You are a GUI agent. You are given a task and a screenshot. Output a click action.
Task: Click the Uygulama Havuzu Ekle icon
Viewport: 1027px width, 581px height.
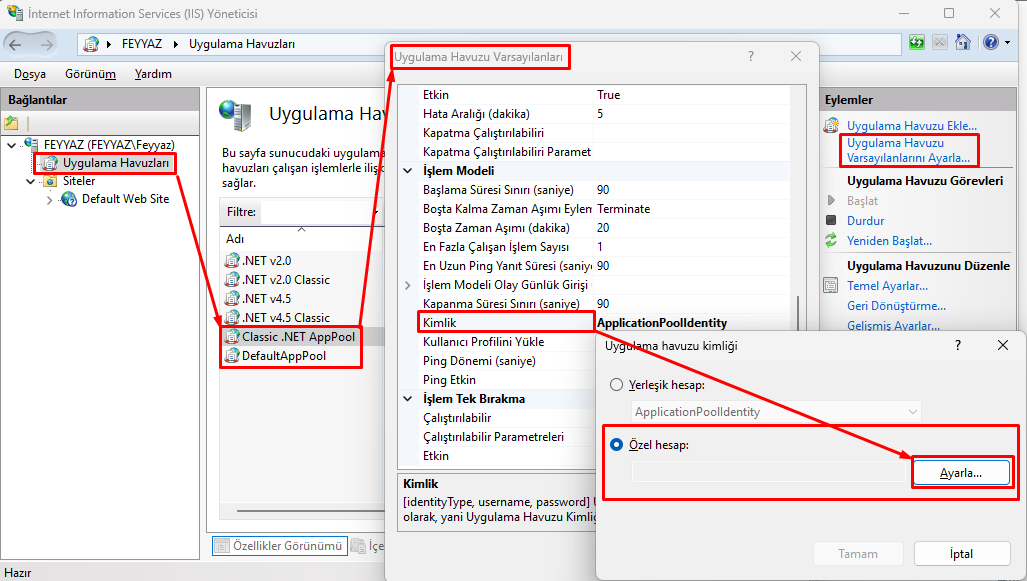click(x=830, y=126)
